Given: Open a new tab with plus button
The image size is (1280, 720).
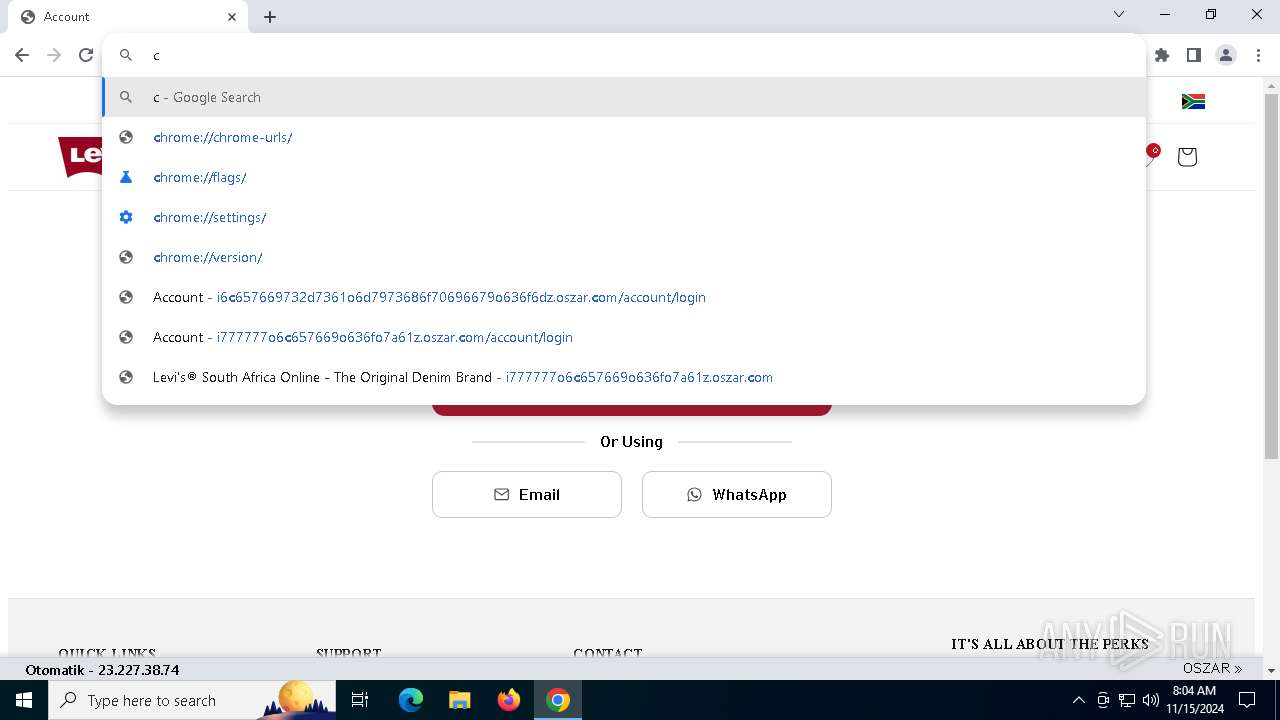Looking at the screenshot, I should point(270,17).
